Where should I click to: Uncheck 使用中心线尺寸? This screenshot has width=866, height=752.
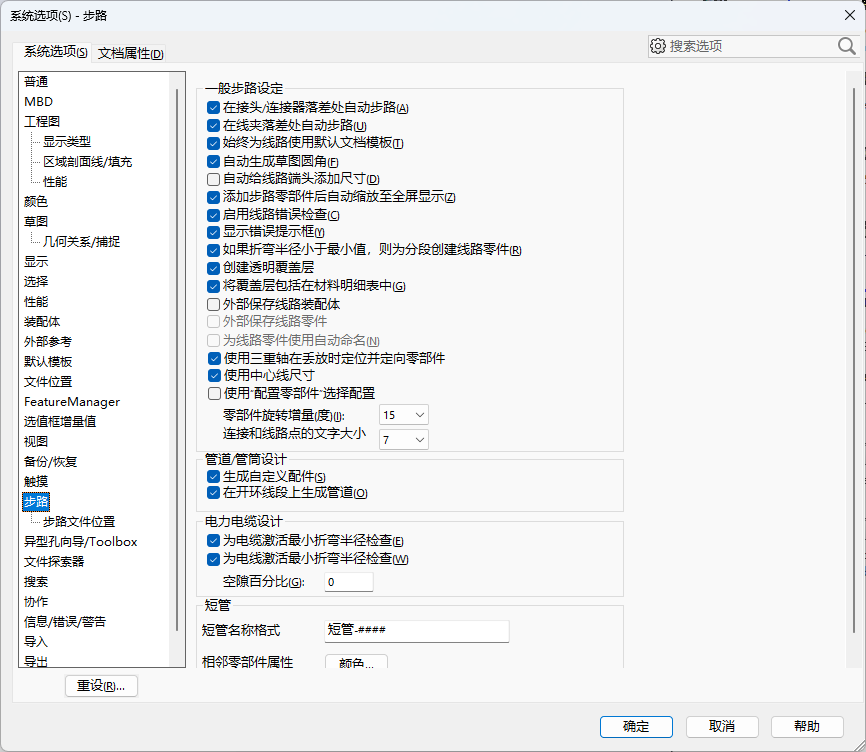coord(214,376)
